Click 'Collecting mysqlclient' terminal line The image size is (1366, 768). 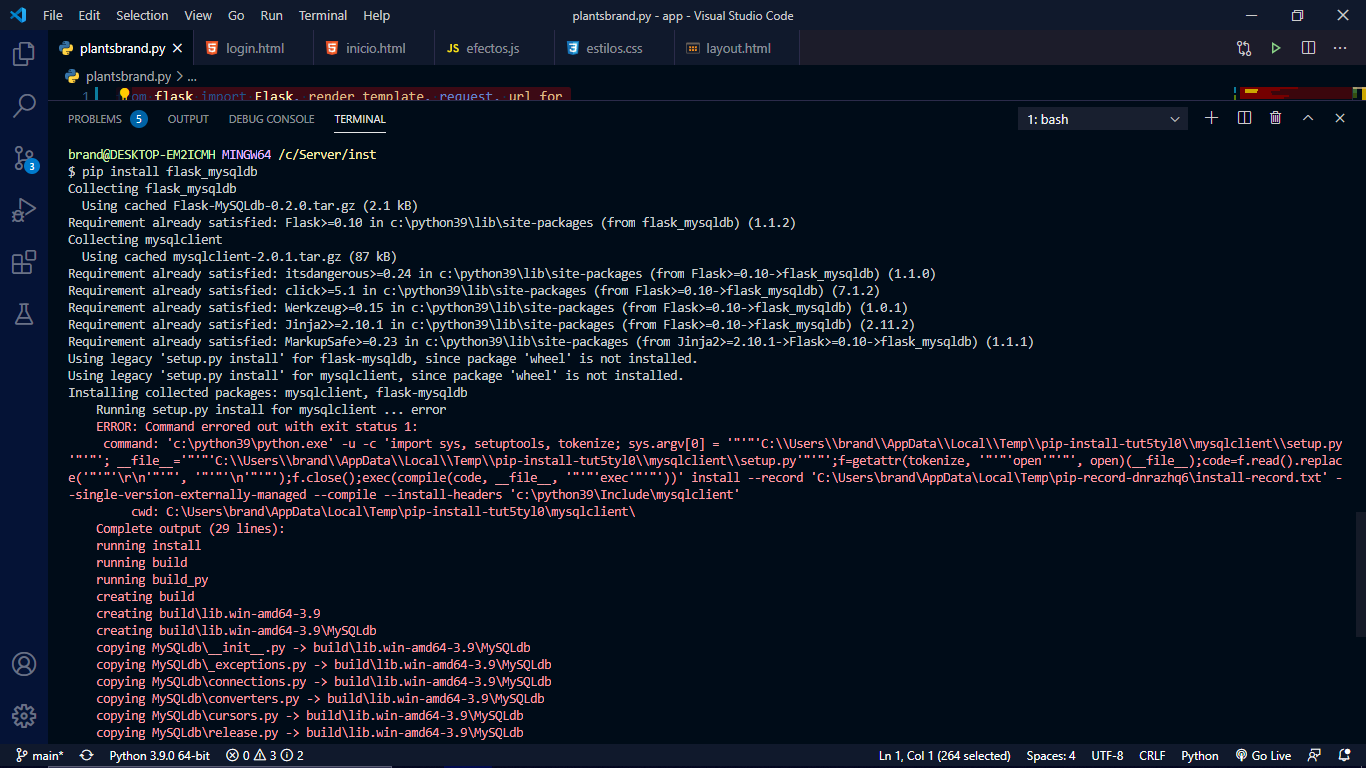coord(145,239)
